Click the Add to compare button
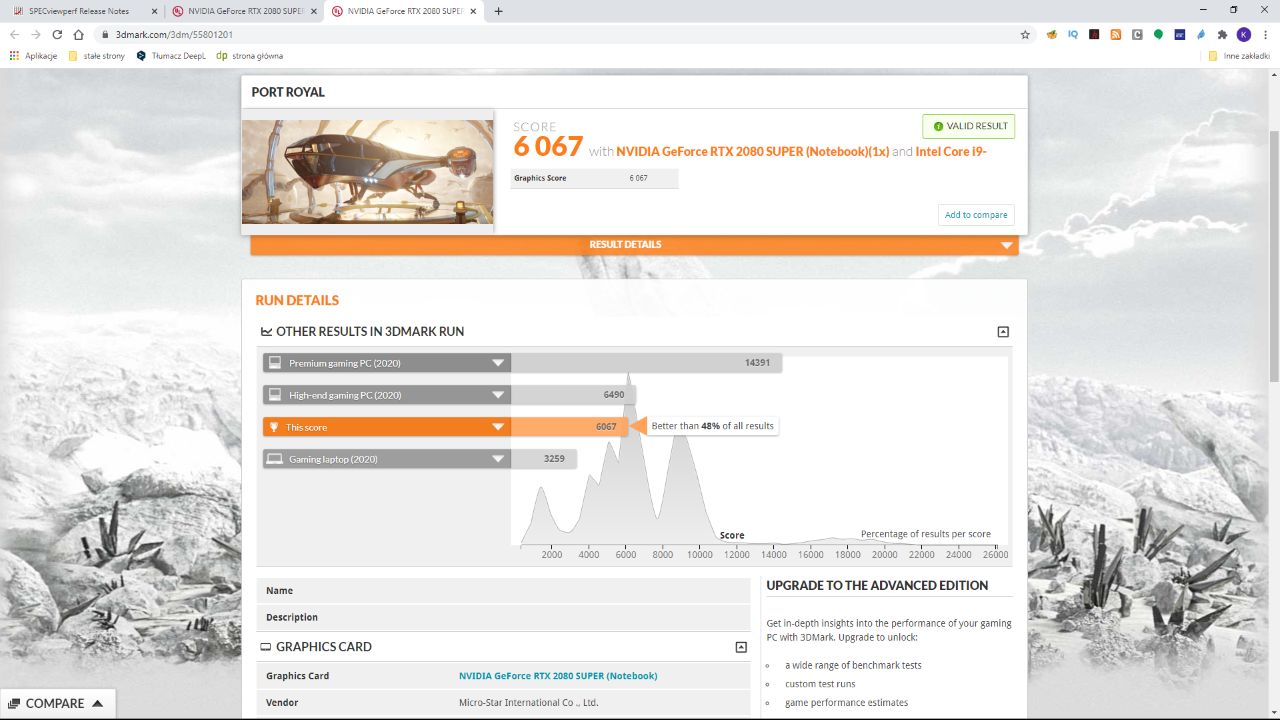 click(976, 215)
